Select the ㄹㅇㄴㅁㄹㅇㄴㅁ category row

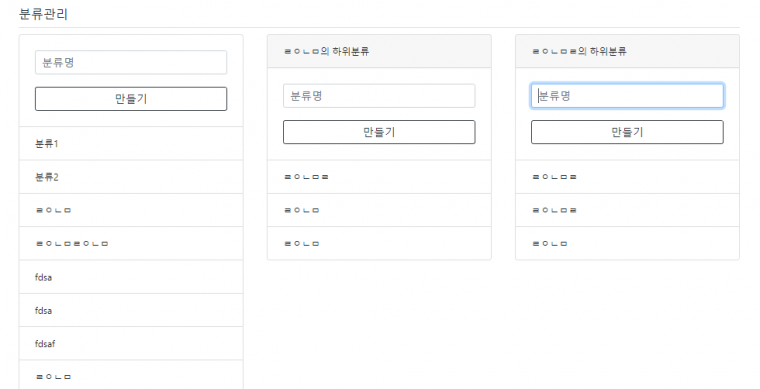click(x=131, y=244)
